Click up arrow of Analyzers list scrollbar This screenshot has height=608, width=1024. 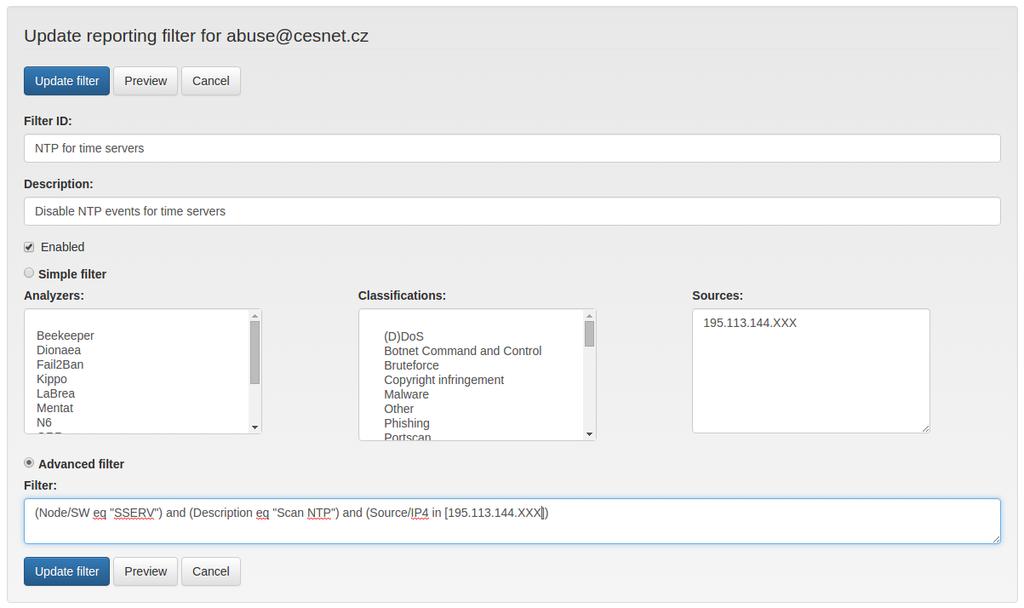point(255,316)
